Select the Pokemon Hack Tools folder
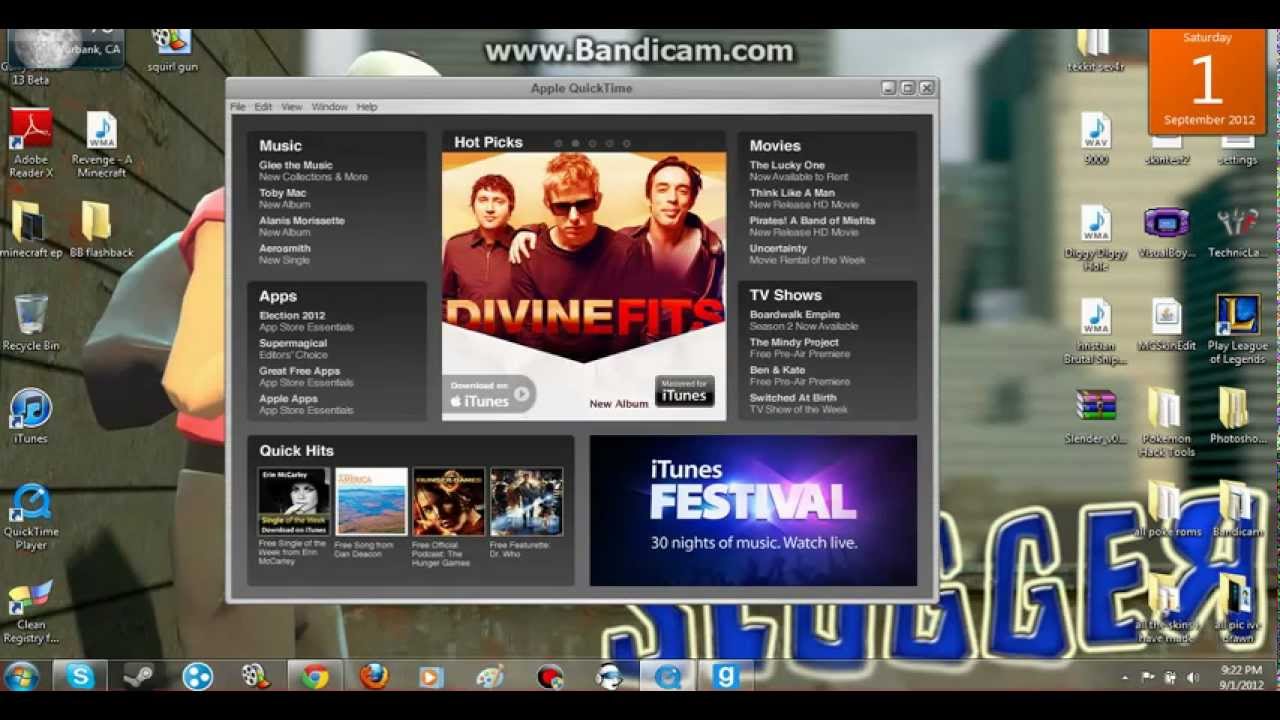The width and height of the screenshot is (1280, 720). (x=1166, y=423)
